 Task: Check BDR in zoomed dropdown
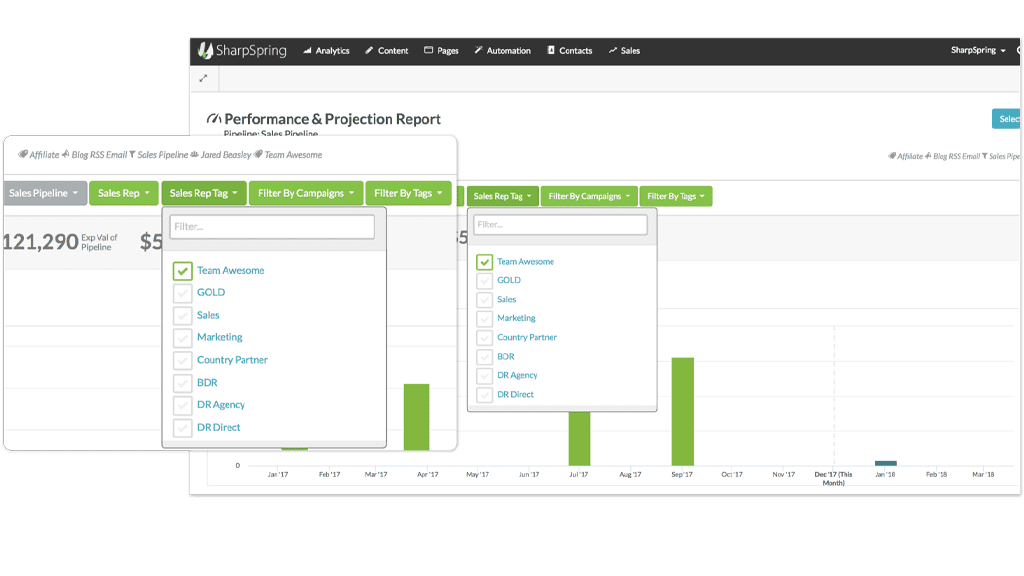tap(183, 383)
